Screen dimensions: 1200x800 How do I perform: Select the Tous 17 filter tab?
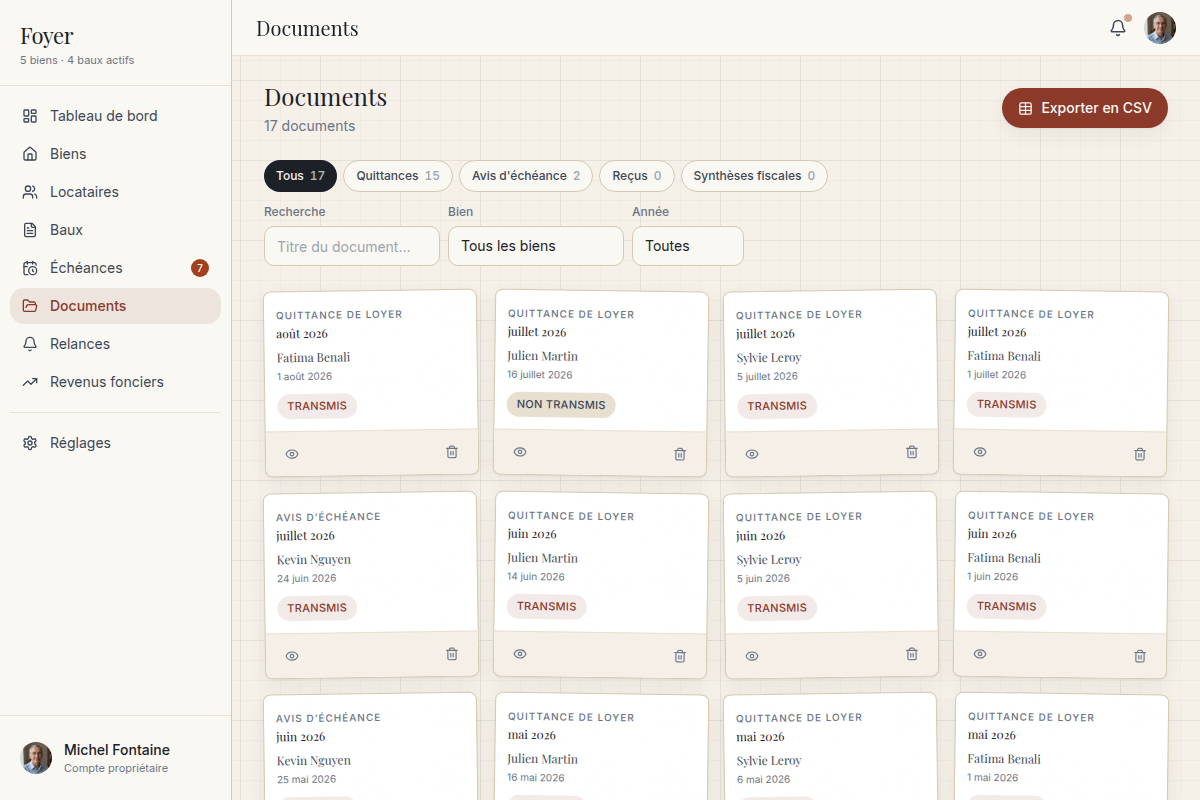tap(300, 176)
